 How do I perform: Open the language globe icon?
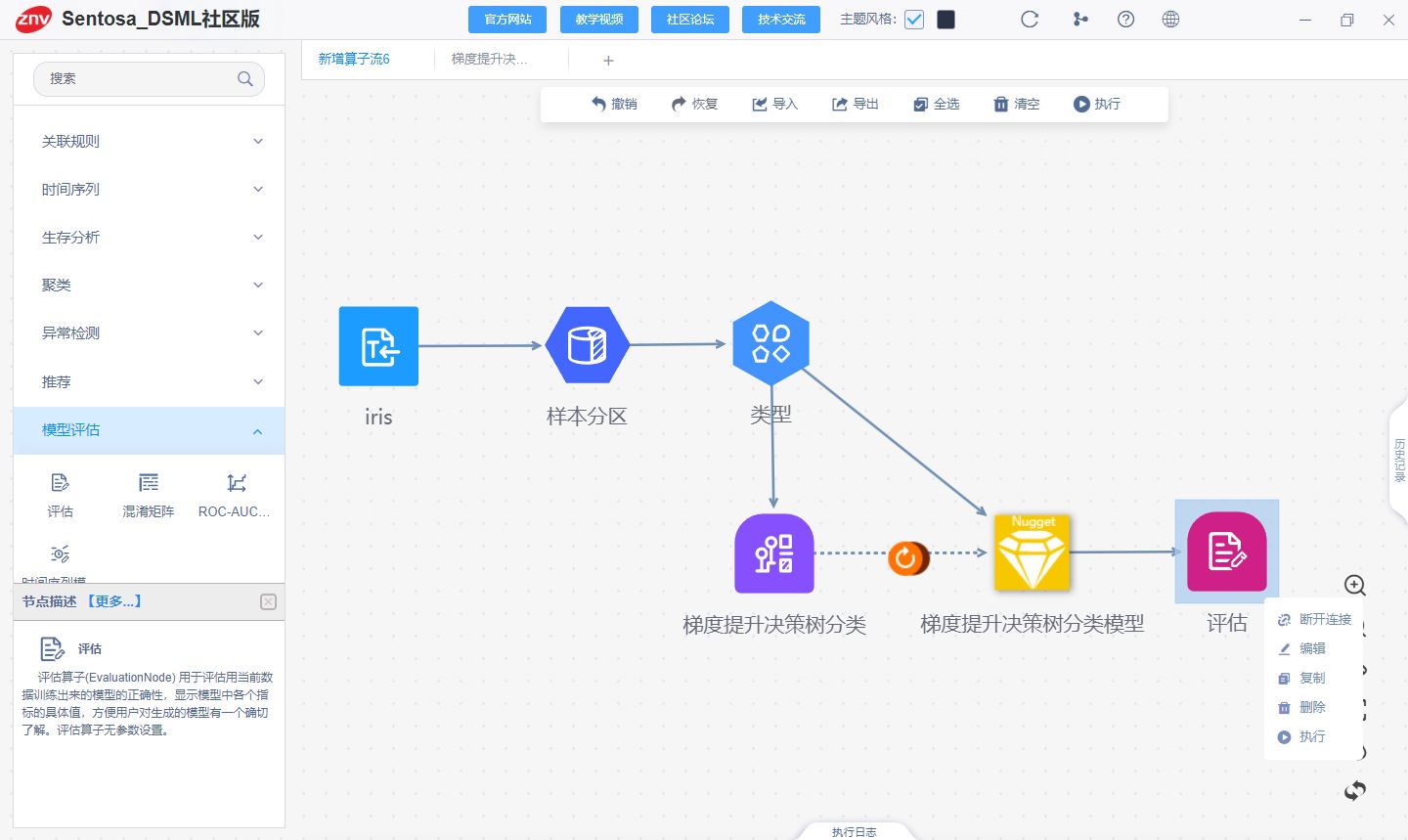[x=1170, y=20]
